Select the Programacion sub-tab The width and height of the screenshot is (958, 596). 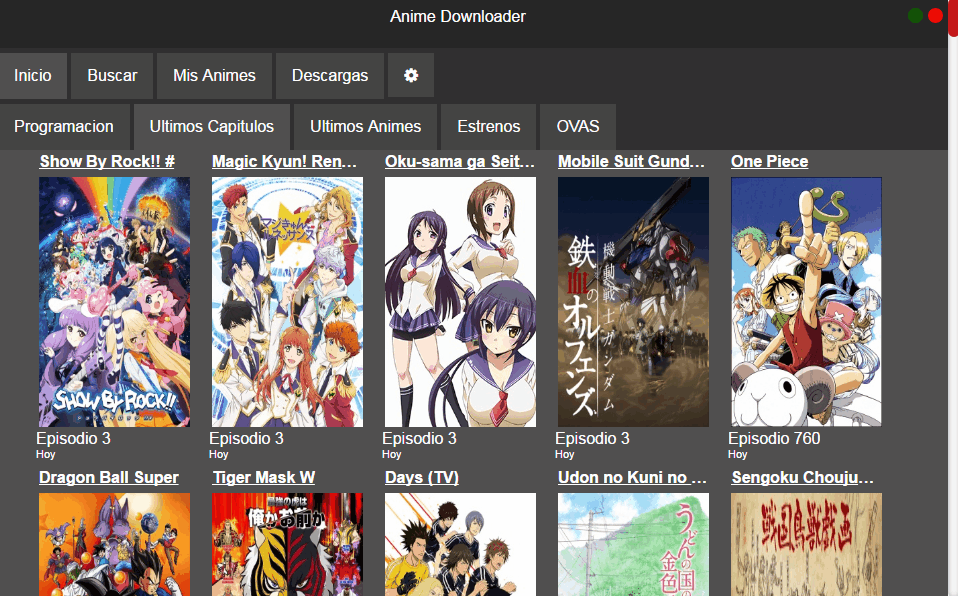pos(64,127)
